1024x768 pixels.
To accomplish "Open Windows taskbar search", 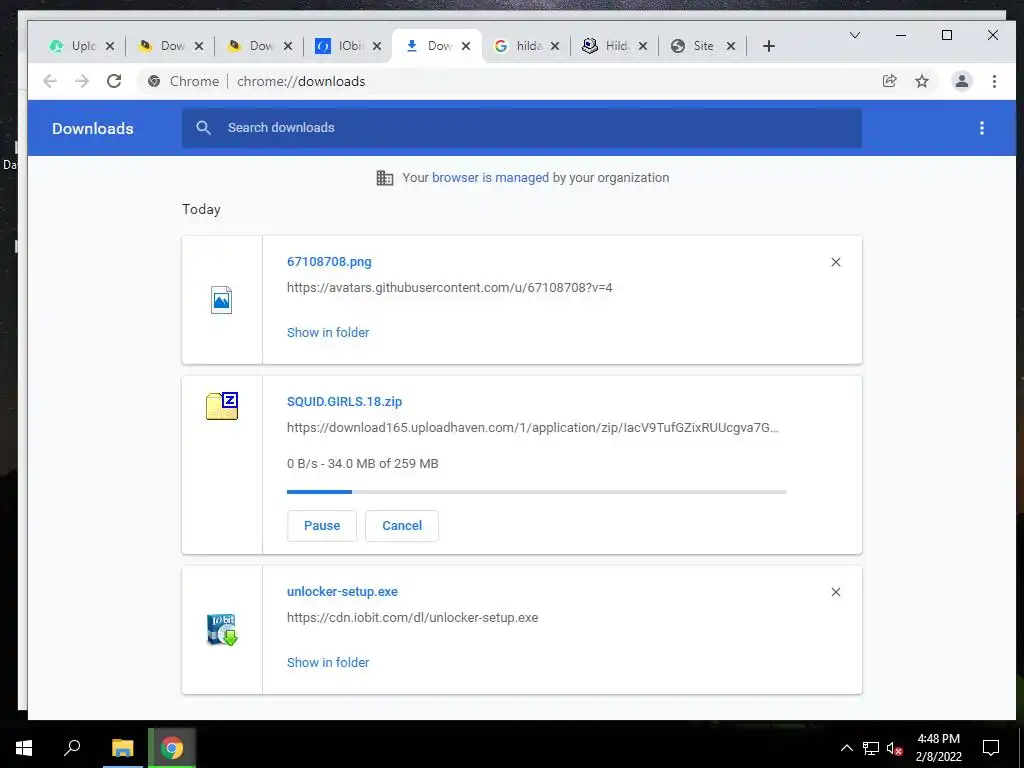I will point(72,748).
